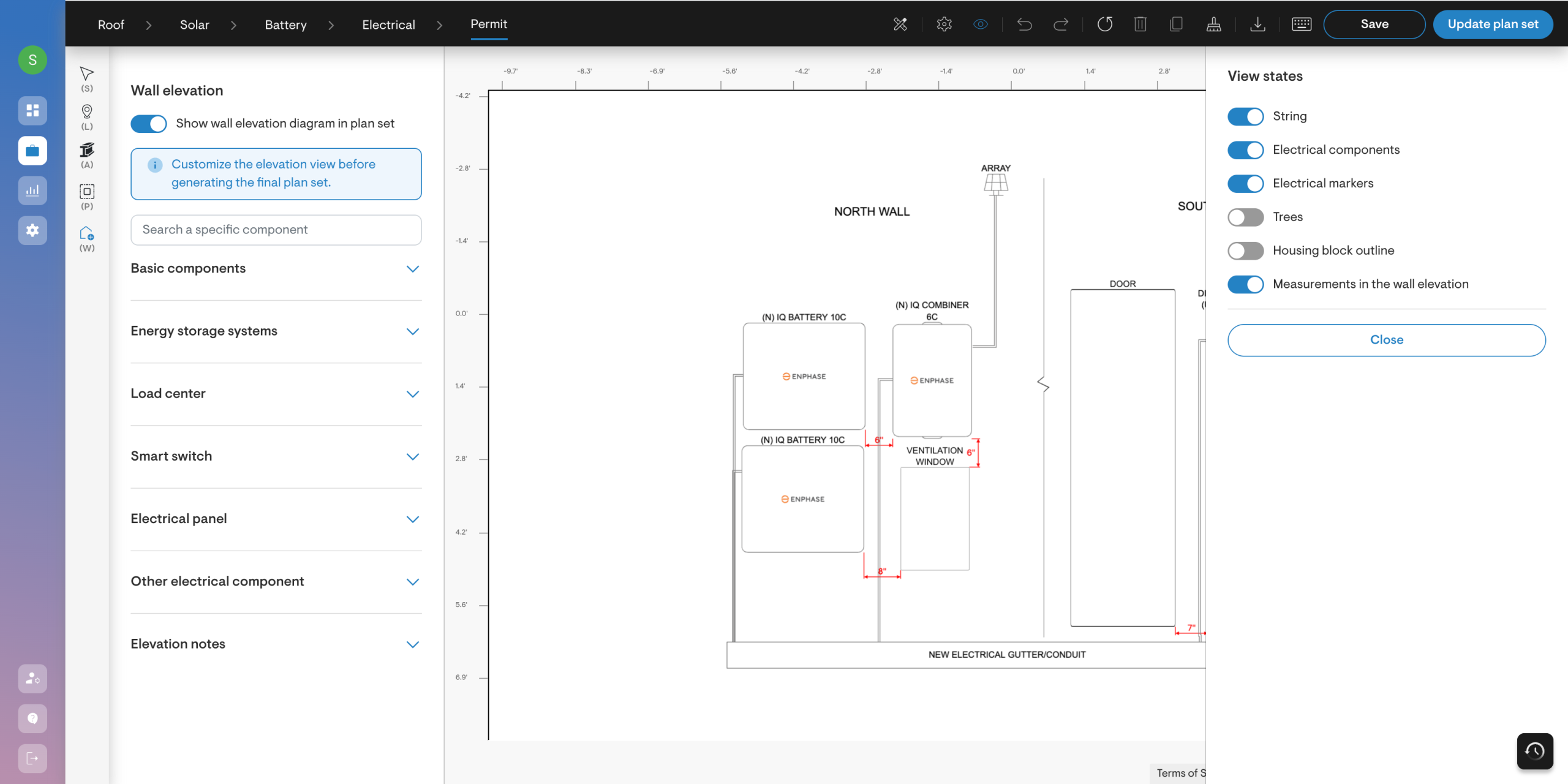Click the component search field
This screenshot has width=1568, height=784.
276,230
